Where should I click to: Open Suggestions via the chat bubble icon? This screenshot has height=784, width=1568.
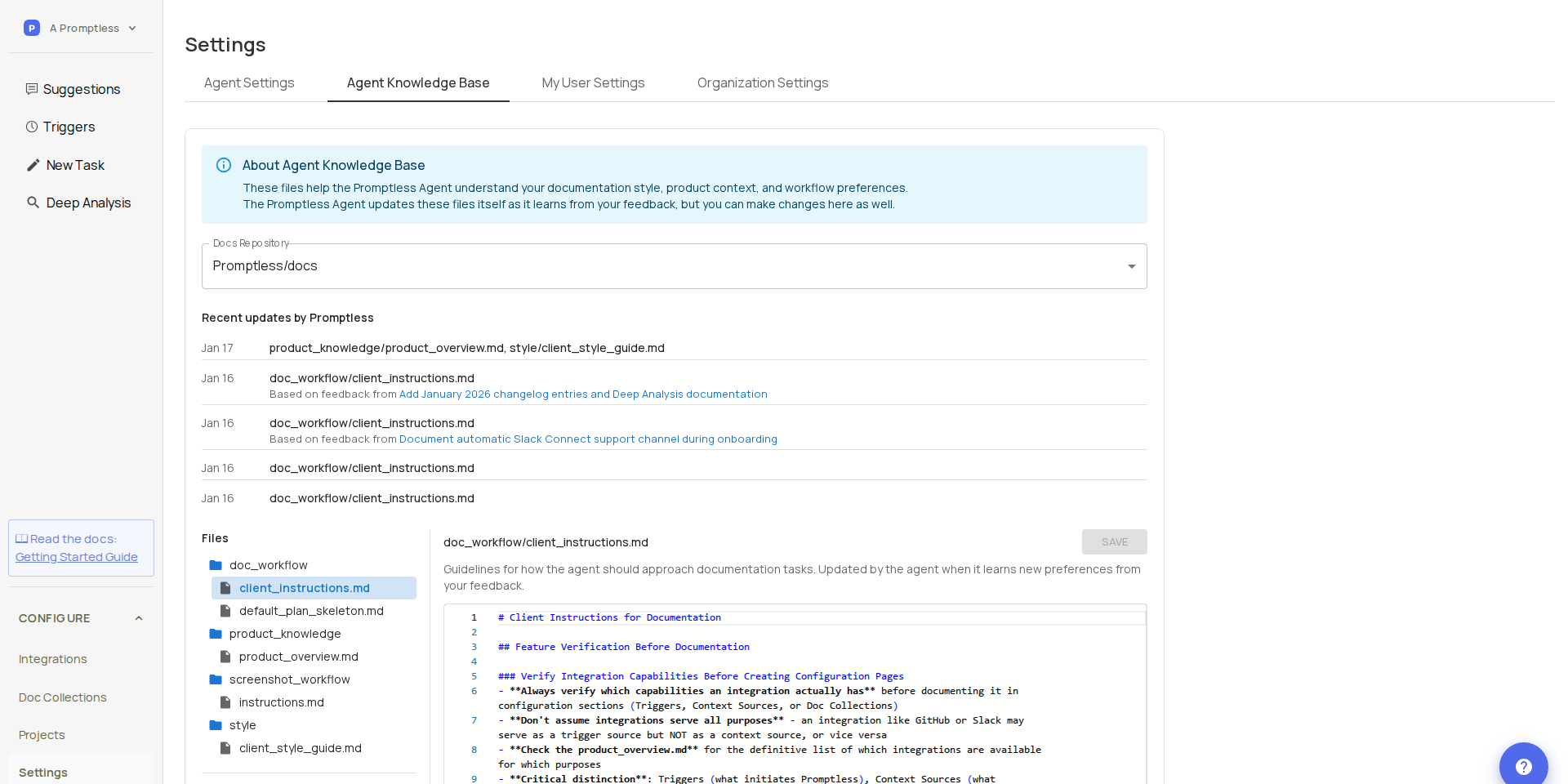pyautogui.click(x=32, y=89)
